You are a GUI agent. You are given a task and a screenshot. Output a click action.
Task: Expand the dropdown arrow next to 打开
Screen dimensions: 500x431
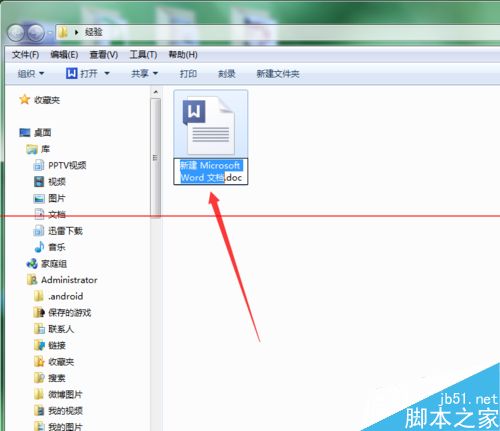(x=107, y=73)
